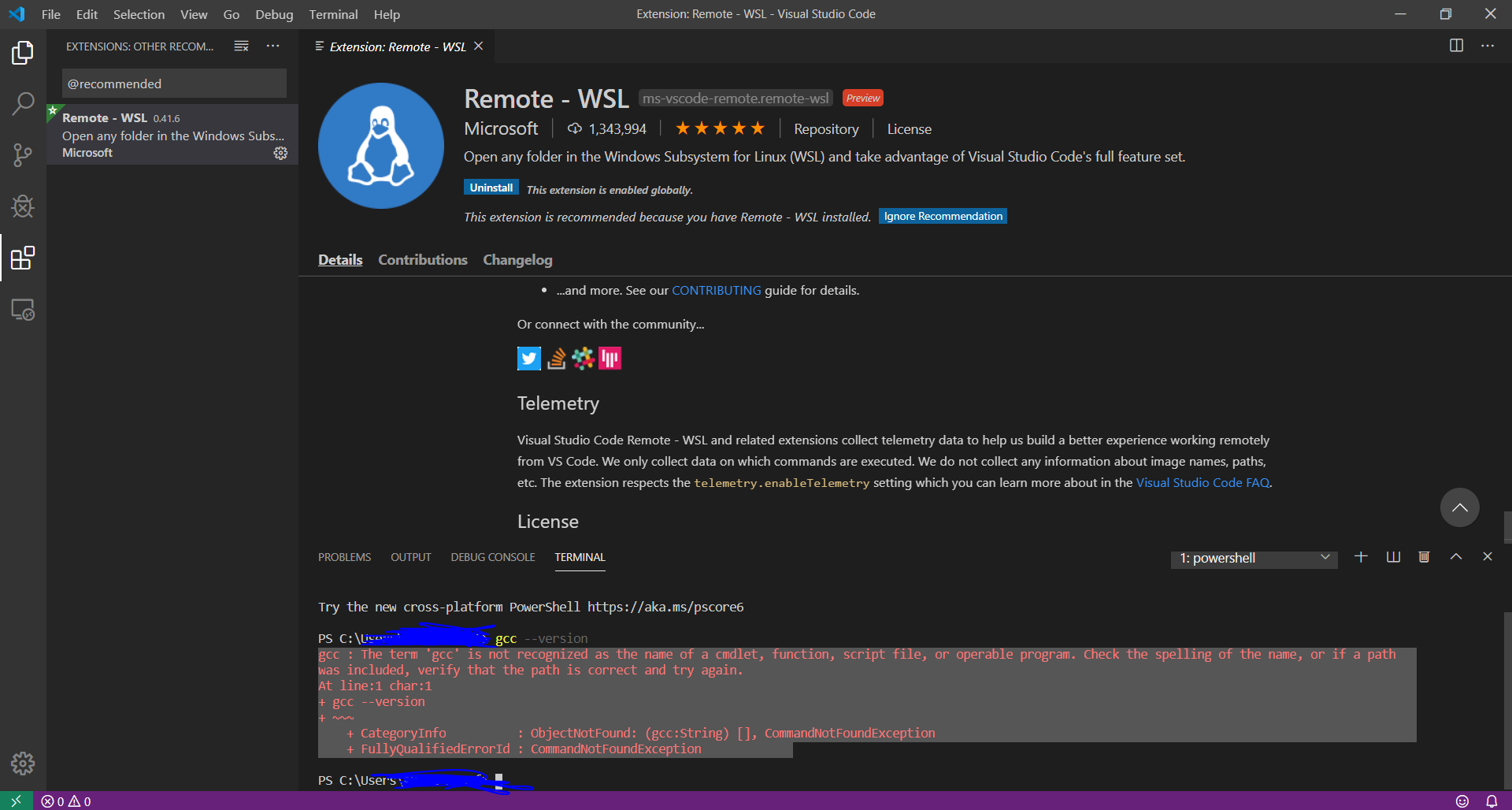Jump back to top with round arrow button
This screenshot has width=1512, height=810.
tap(1459, 507)
